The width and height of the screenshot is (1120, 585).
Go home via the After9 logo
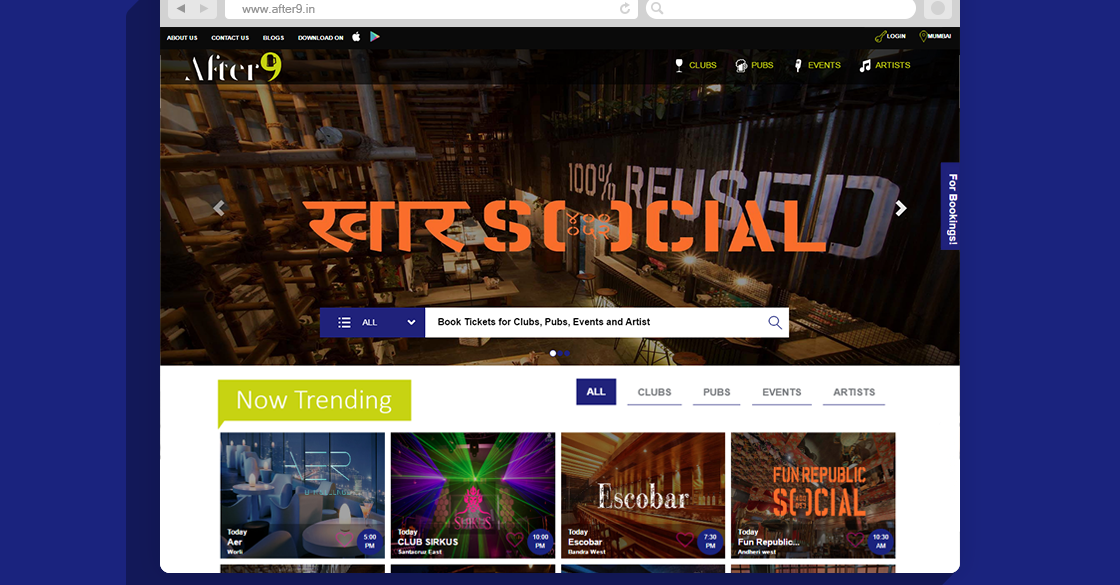[234, 67]
